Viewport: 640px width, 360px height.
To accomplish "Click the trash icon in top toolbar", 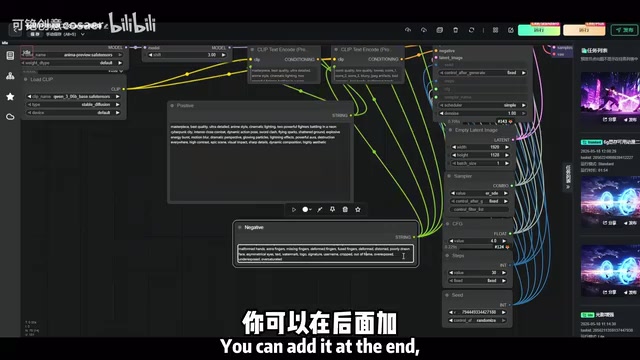I will [x=456, y=30].
